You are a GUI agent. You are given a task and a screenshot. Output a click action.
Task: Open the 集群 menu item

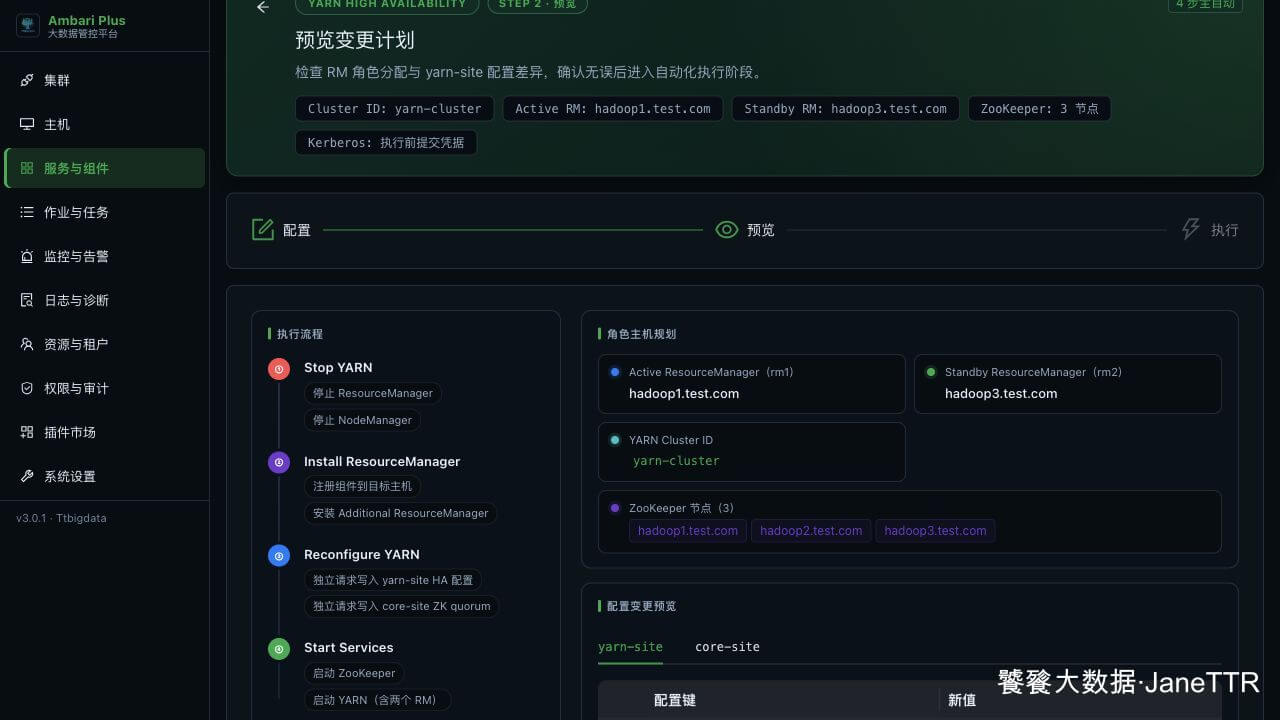point(105,80)
